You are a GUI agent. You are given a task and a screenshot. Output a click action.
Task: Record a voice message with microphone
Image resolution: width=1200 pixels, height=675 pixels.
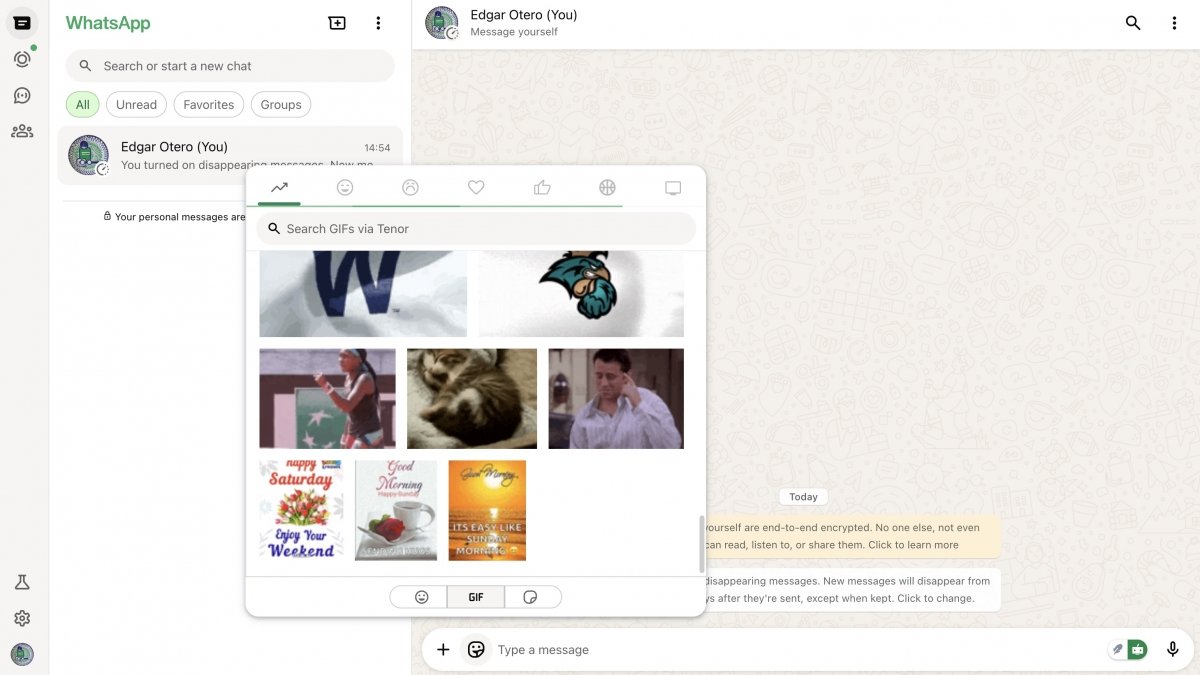click(1172, 650)
